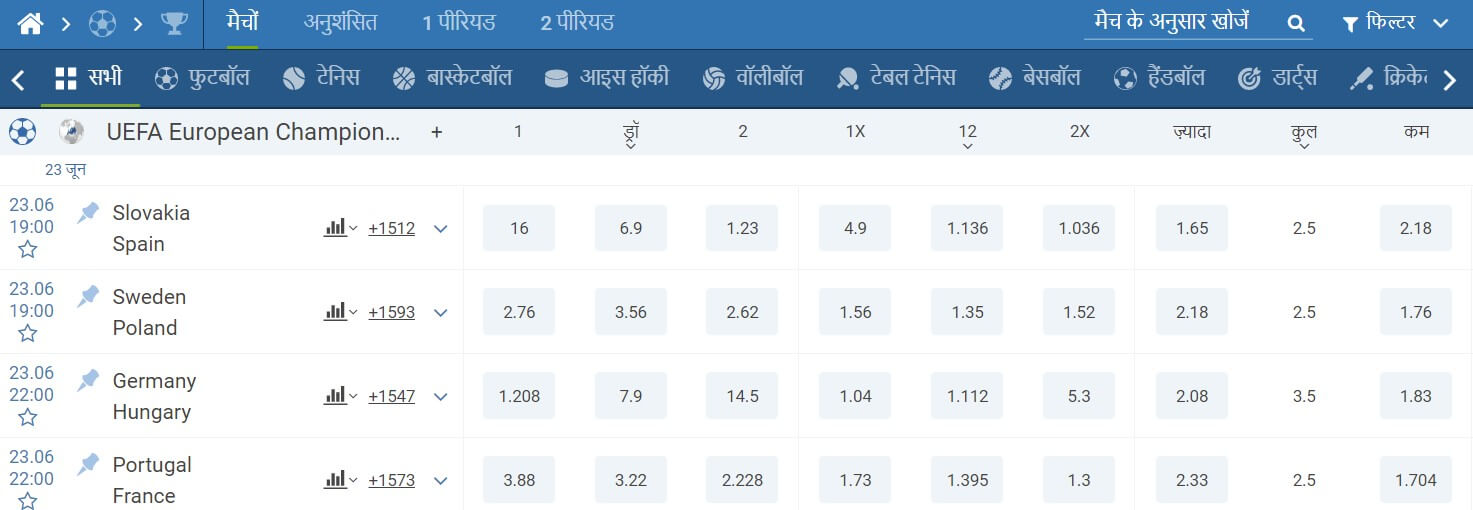The image size is (1473, 510).
Task: Click the search magnifier icon
Action: click(x=1296, y=23)
